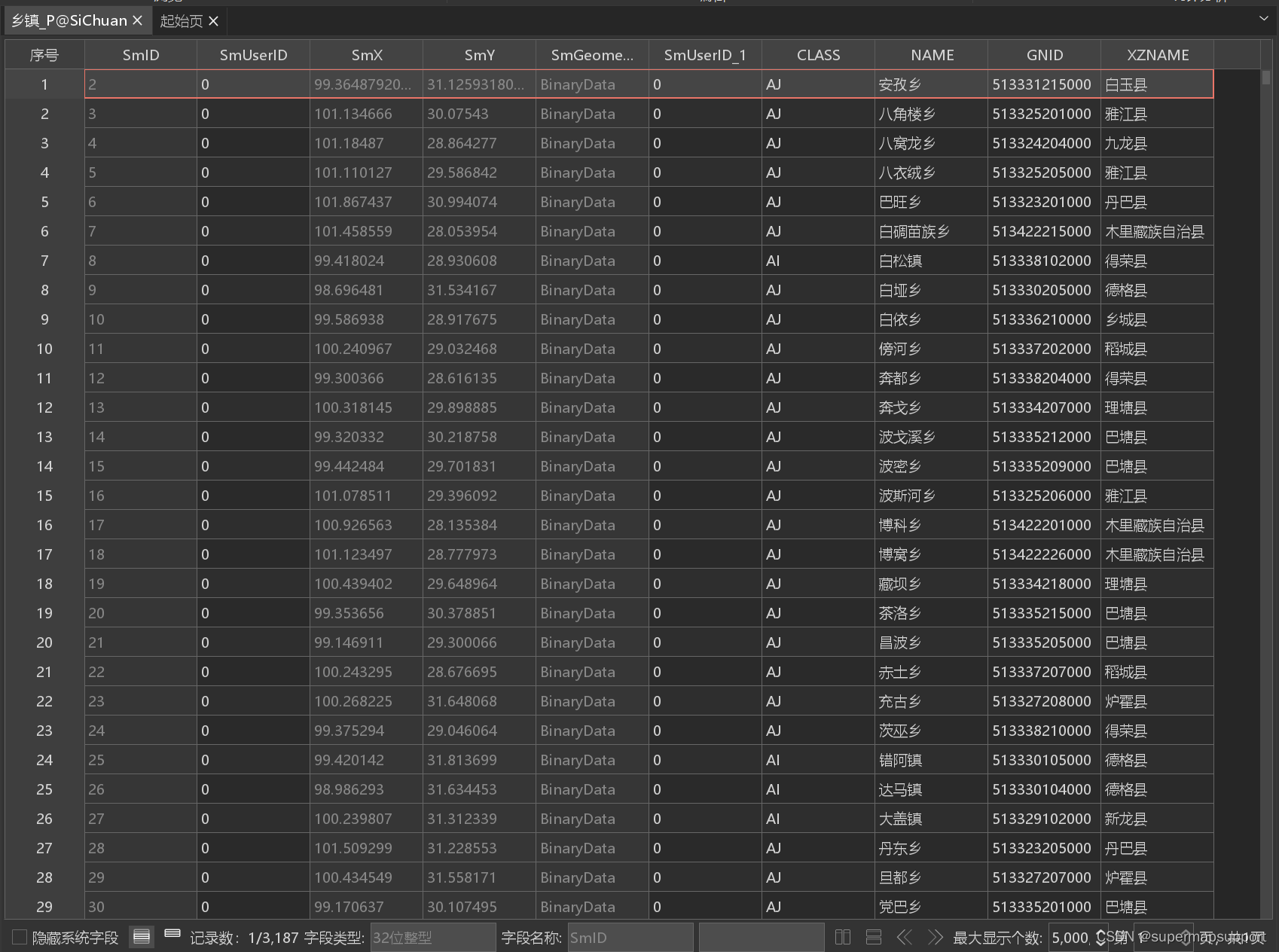Select row number 29 header
The height and width of the screenshot is (952, 1279).
(44, 907)
